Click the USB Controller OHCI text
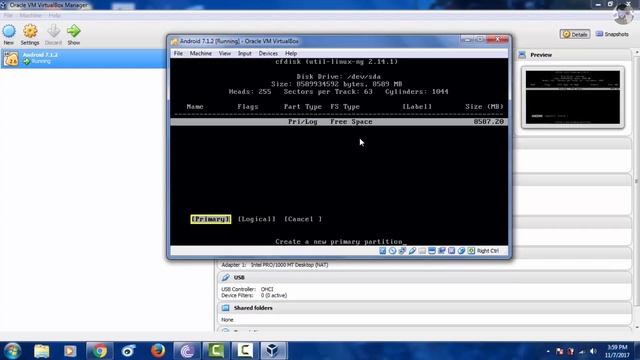The image size is (640, 360). [247, 289]
